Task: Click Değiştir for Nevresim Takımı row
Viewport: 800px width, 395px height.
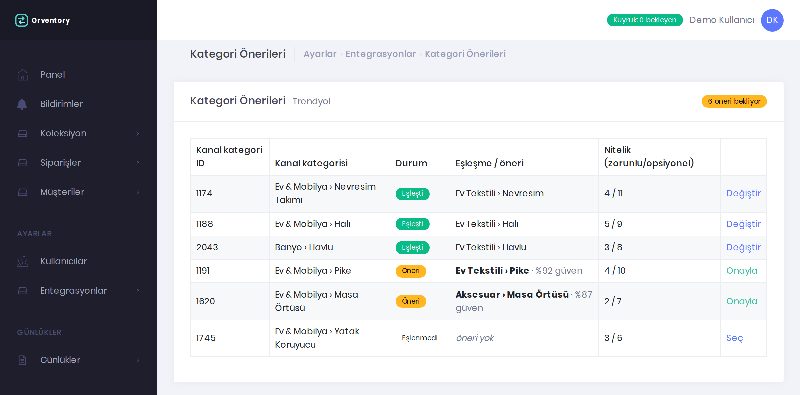Action: click(x=743, y=193)
